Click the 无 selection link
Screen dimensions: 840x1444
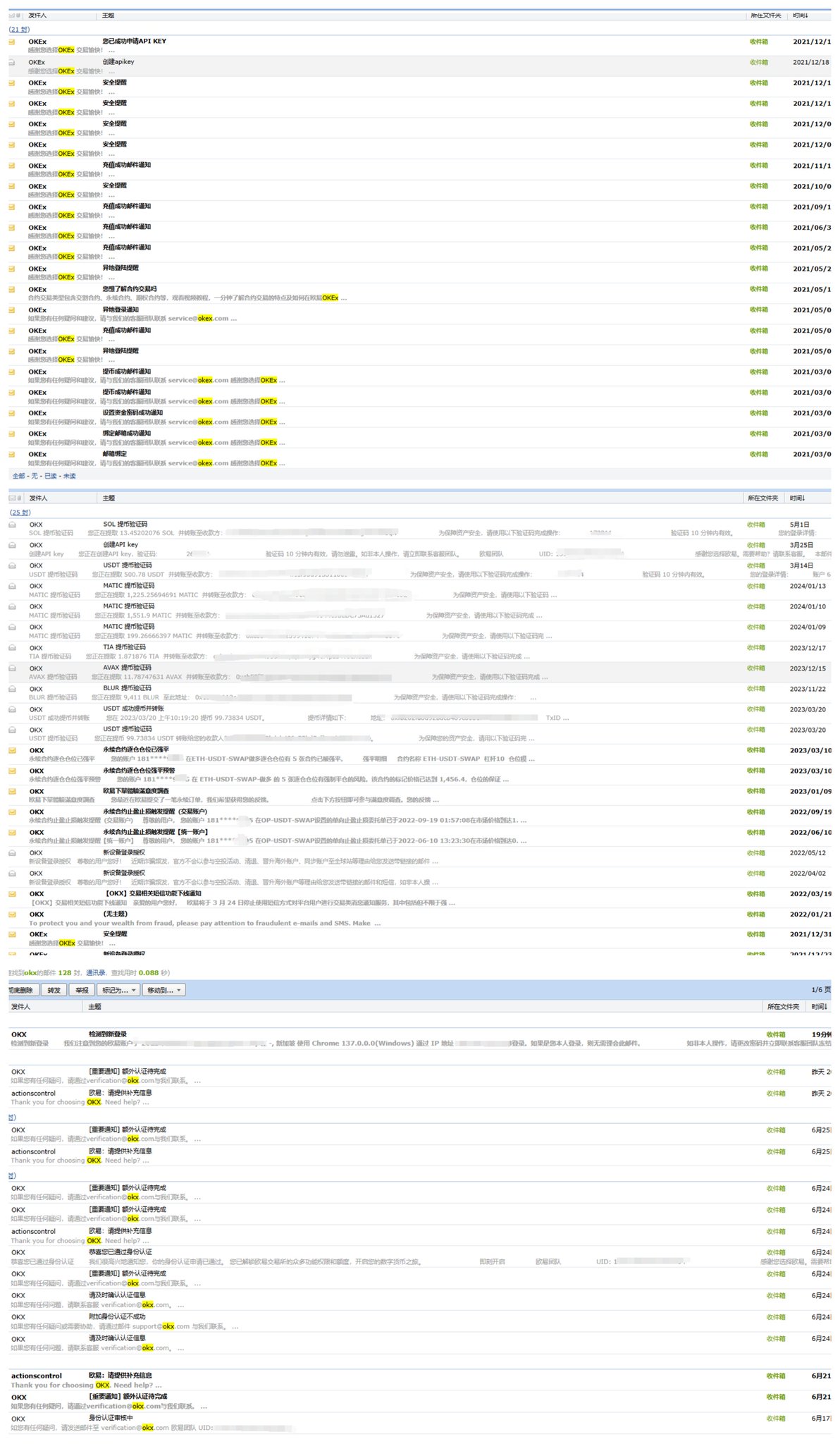coord(35,476)
